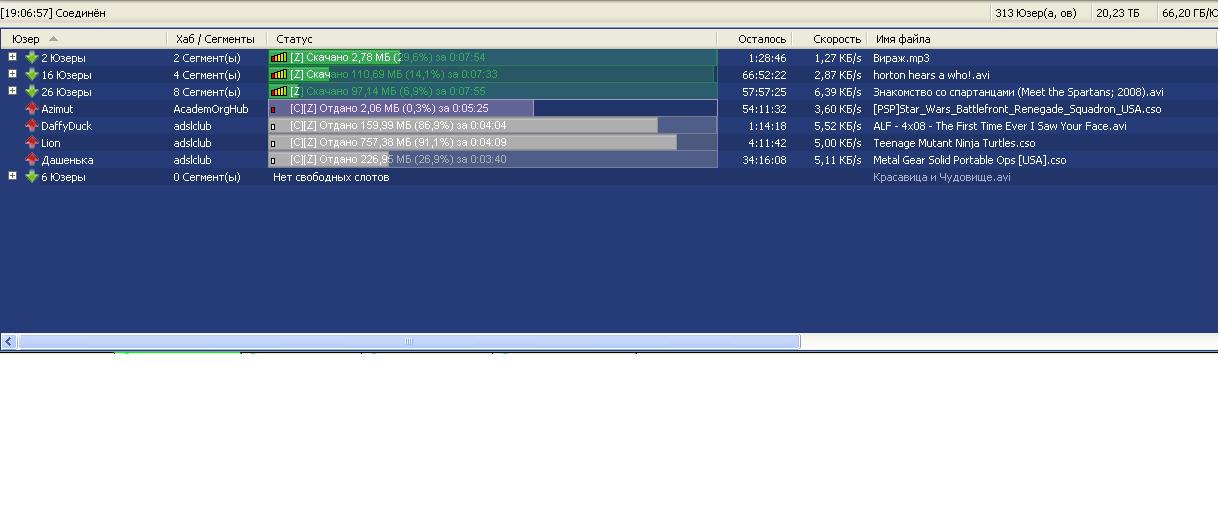The width and height of the screenshot is (1219, 512).
Task: Sort transfers by the Юзер column header
Action: [26, 39]
